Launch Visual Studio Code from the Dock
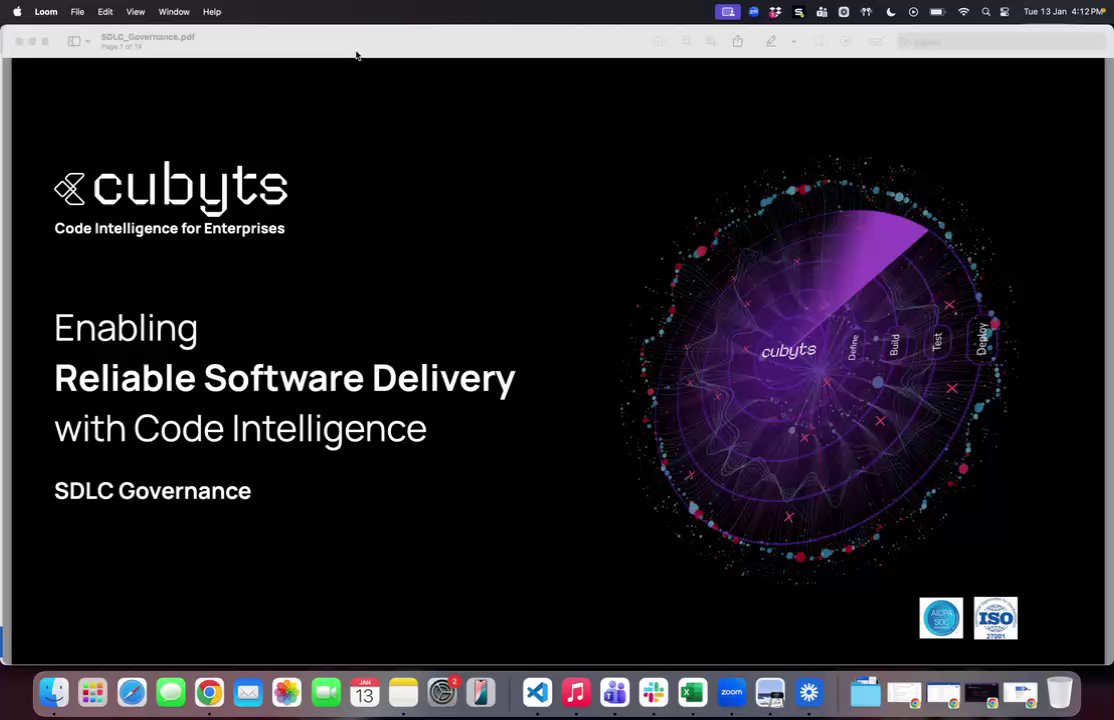1114x720 pixels. 538,692
